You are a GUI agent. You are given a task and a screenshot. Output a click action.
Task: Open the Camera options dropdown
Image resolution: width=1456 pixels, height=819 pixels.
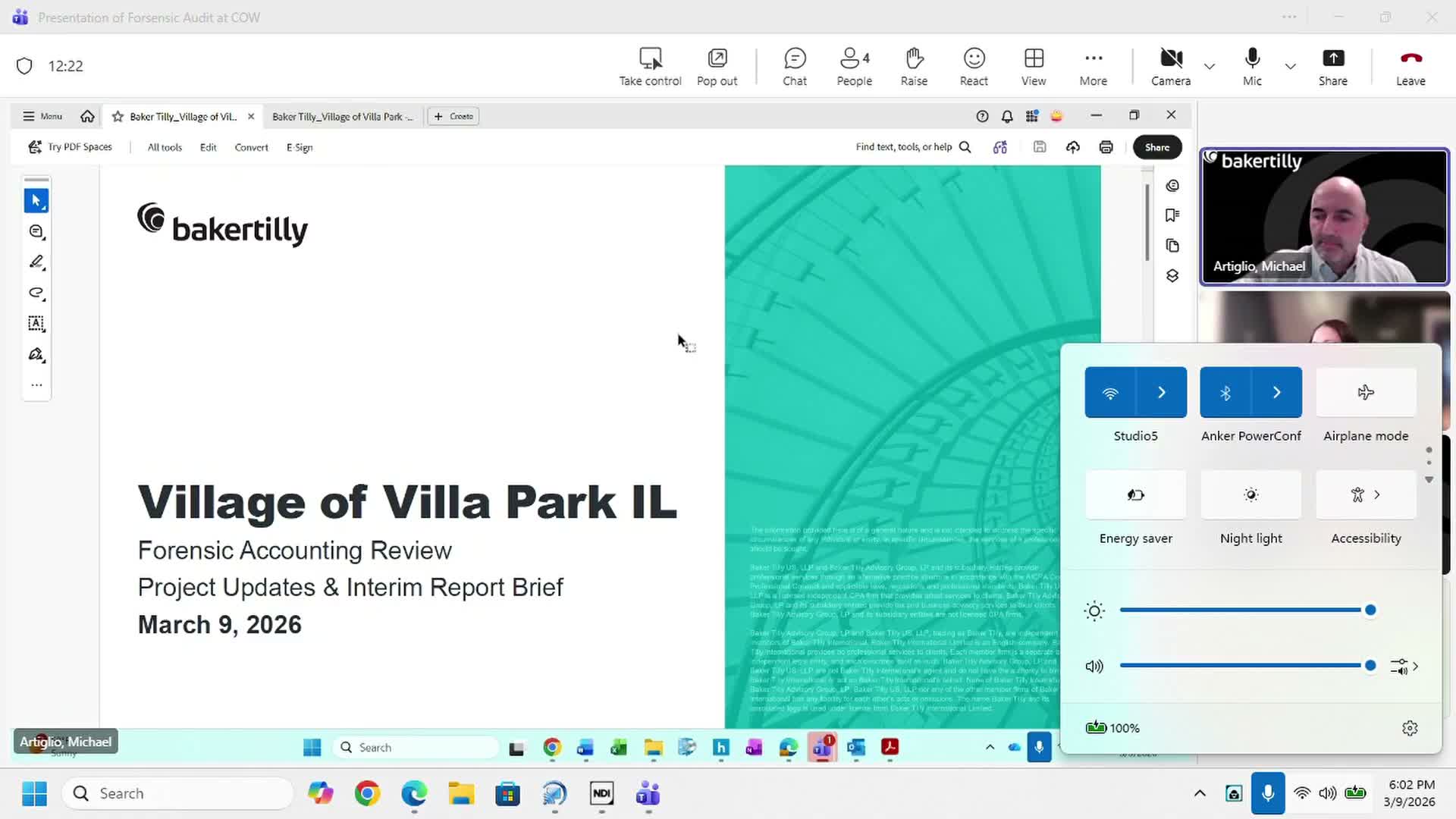pyautogui.click(x=1209, y=66)
